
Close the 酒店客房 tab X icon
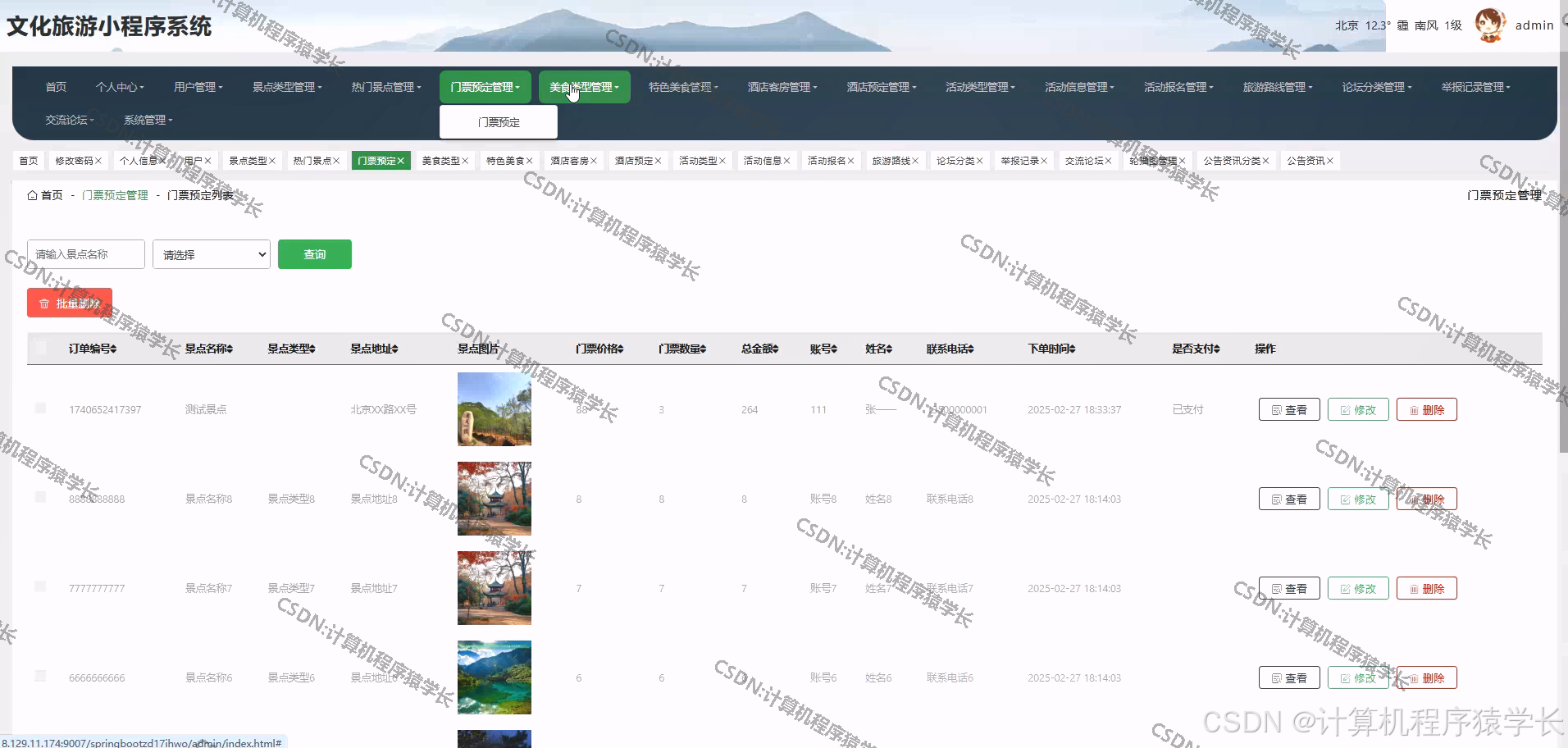[x=594, y=161]
